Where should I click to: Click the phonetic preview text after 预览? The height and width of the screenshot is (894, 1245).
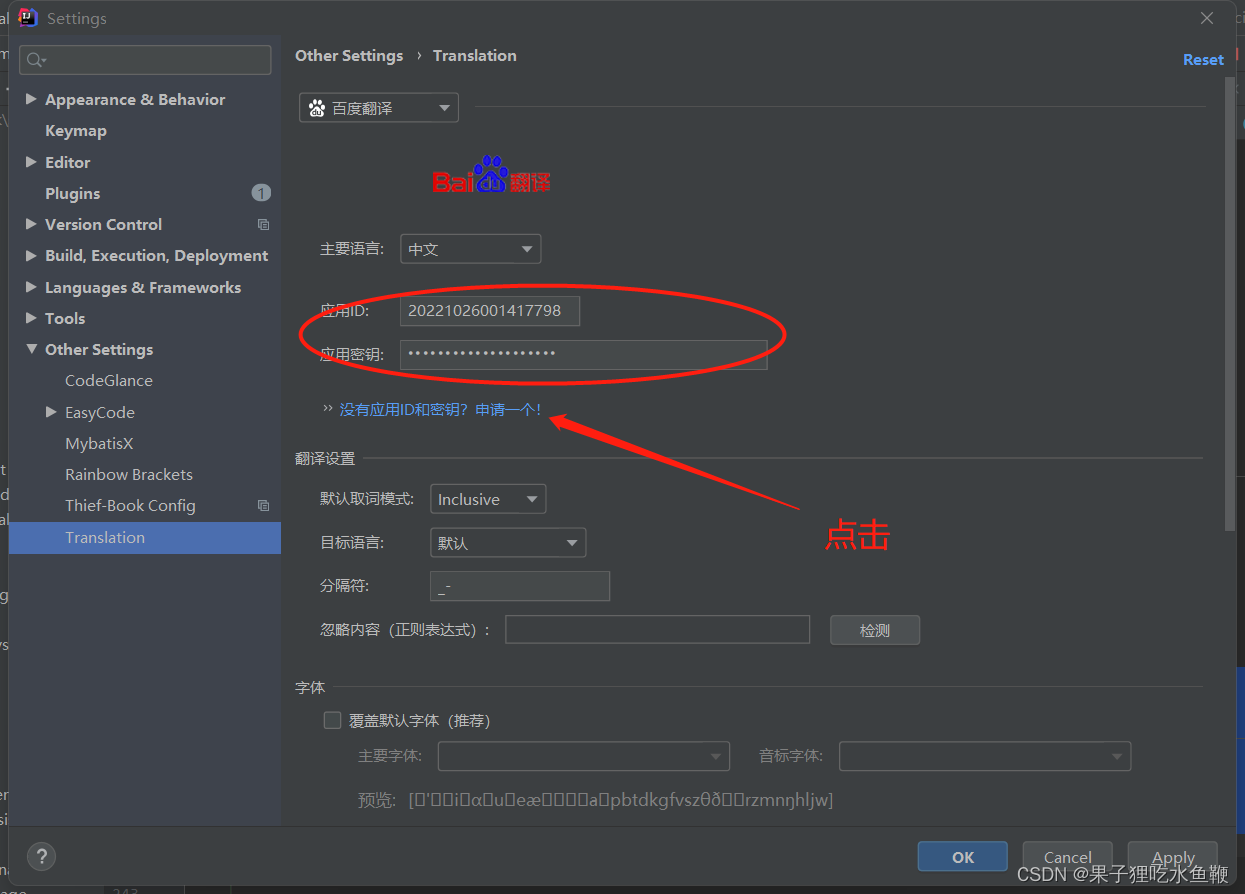click(621, 800)
